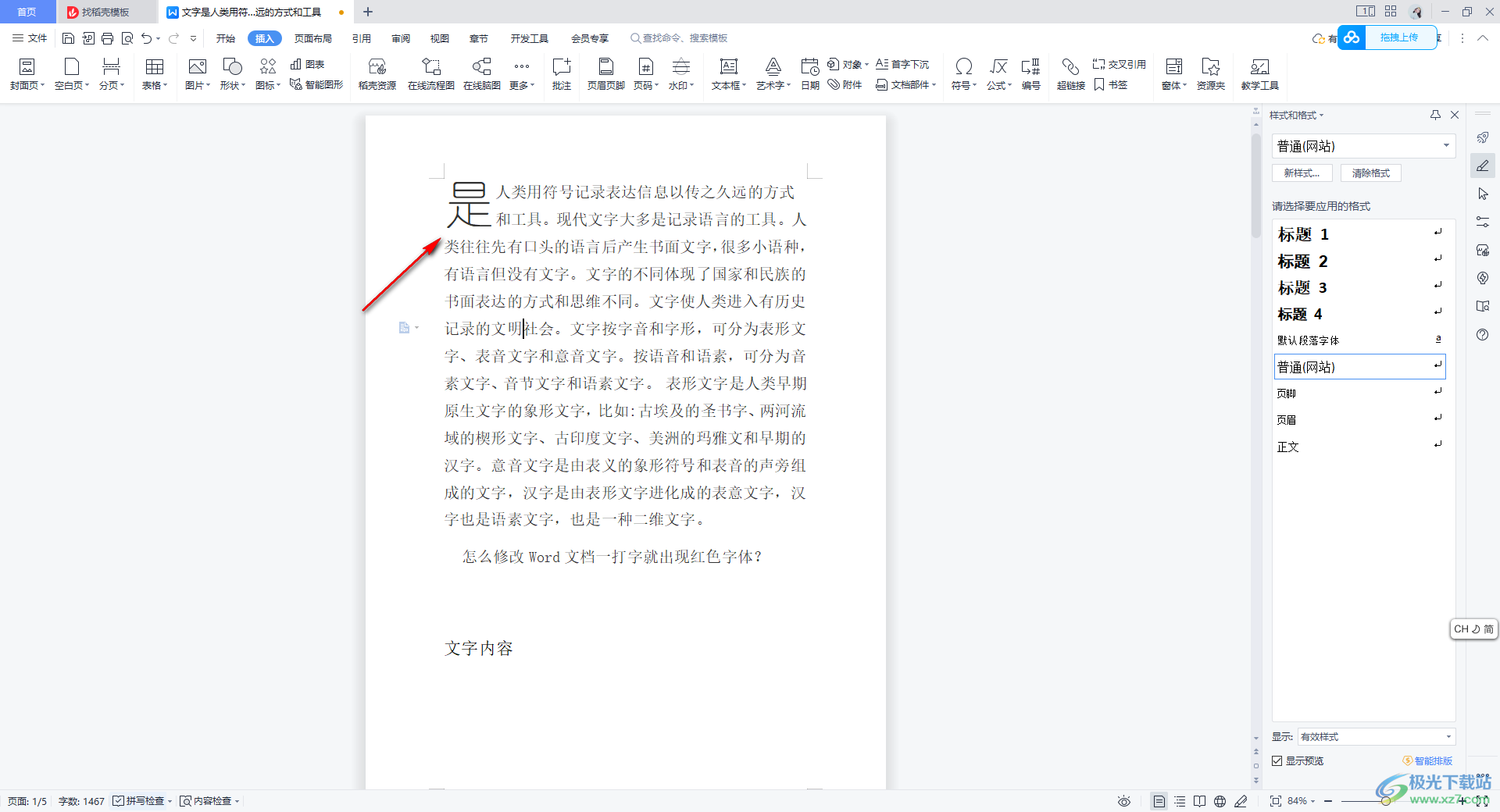The height and width of the screenshot is (812, 1500).
Task: Toggle the show preview (显示预览) checkbox
Action: click(1277, 760)
